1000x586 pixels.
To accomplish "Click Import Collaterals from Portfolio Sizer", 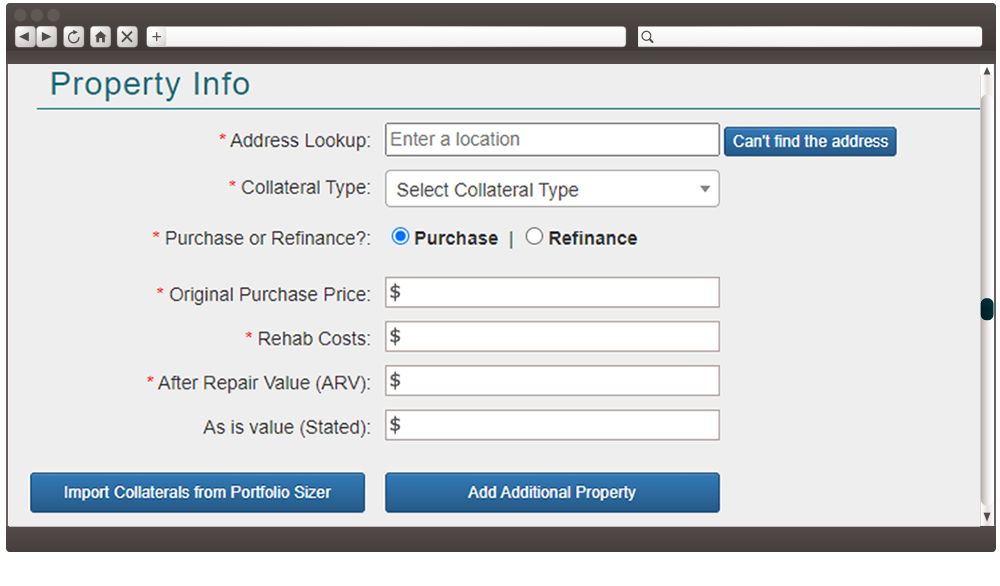I will pos(198,492).
